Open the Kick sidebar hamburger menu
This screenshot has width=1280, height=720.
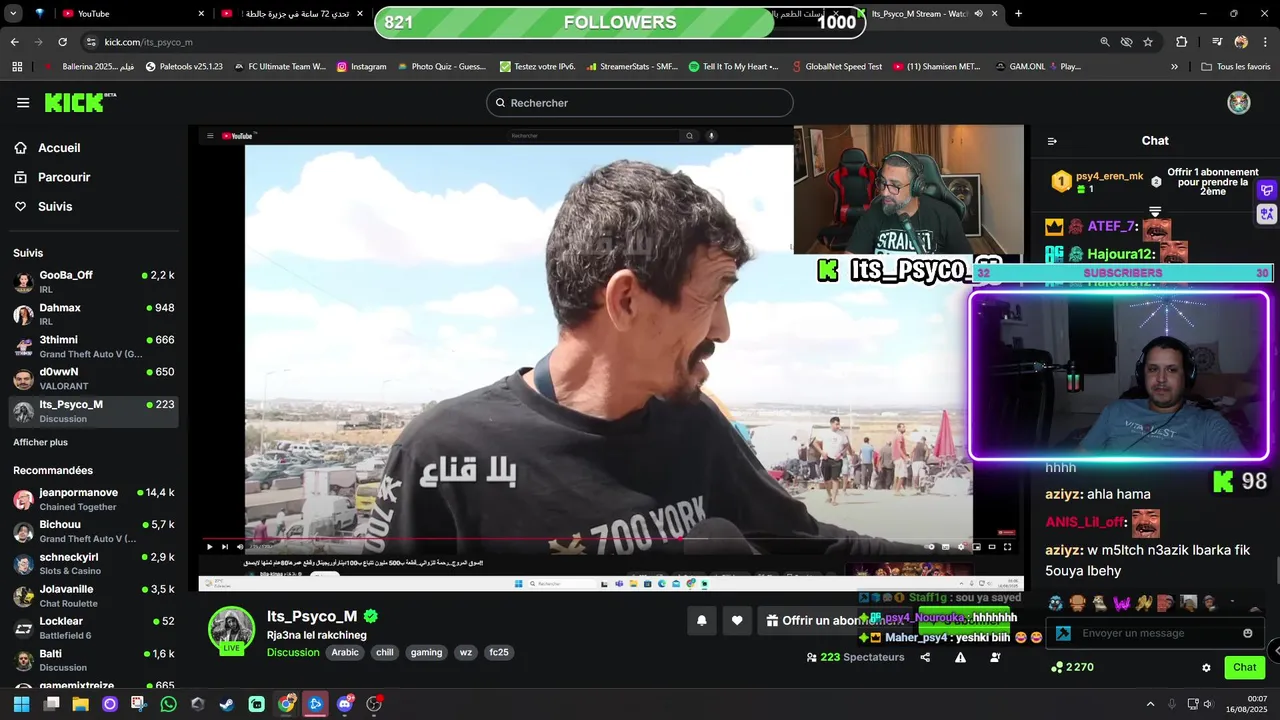[x=23, y=102]
